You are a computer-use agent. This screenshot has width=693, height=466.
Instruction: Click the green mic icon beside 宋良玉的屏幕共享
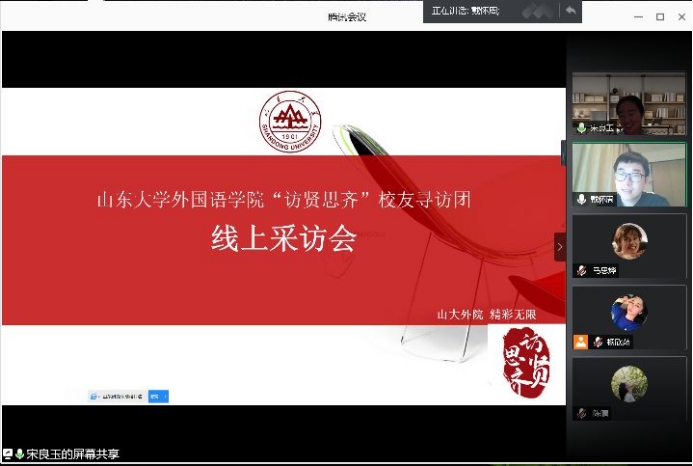coord(19,454)
